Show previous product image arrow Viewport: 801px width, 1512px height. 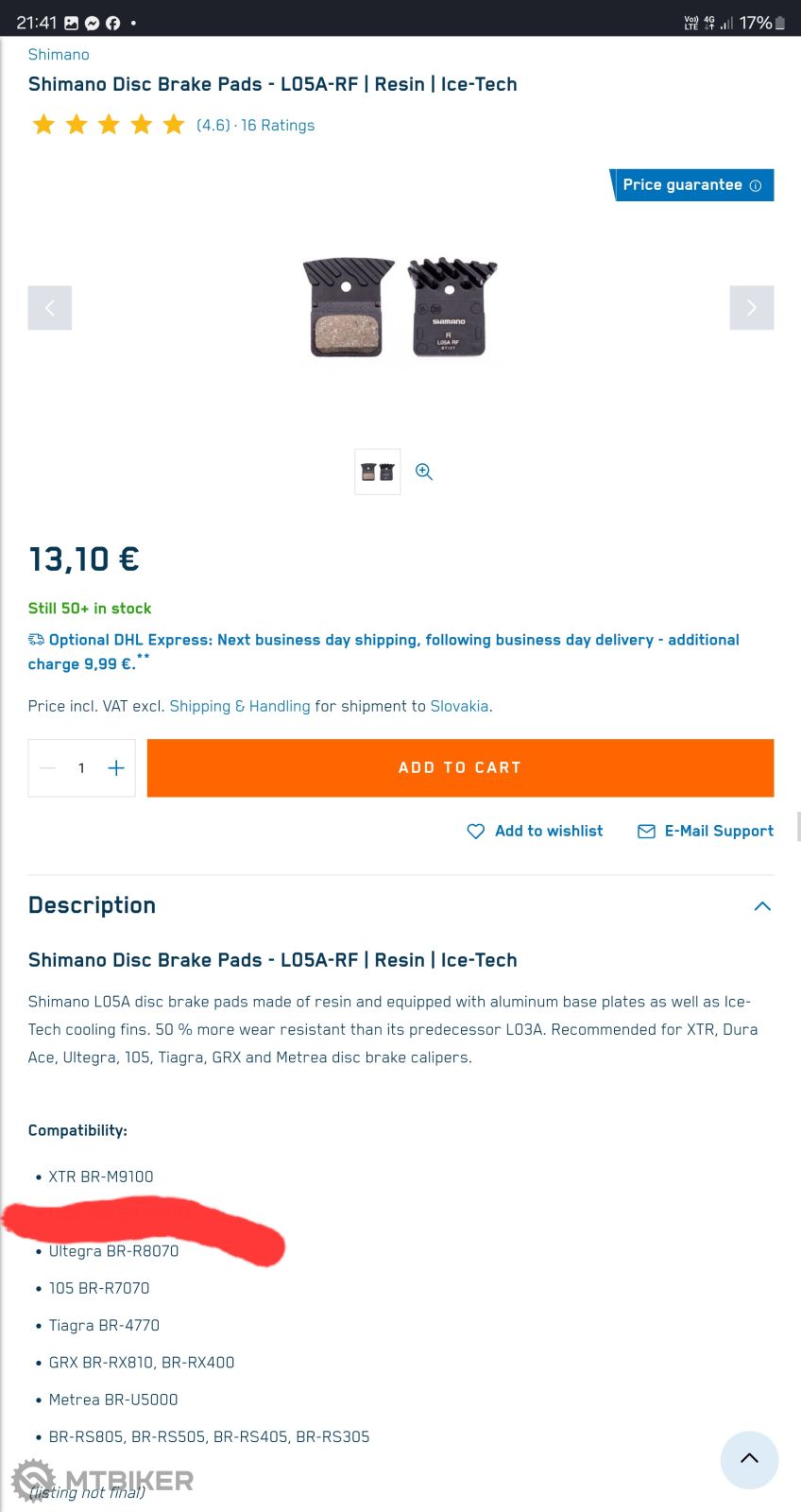click(x=50, y=307)
